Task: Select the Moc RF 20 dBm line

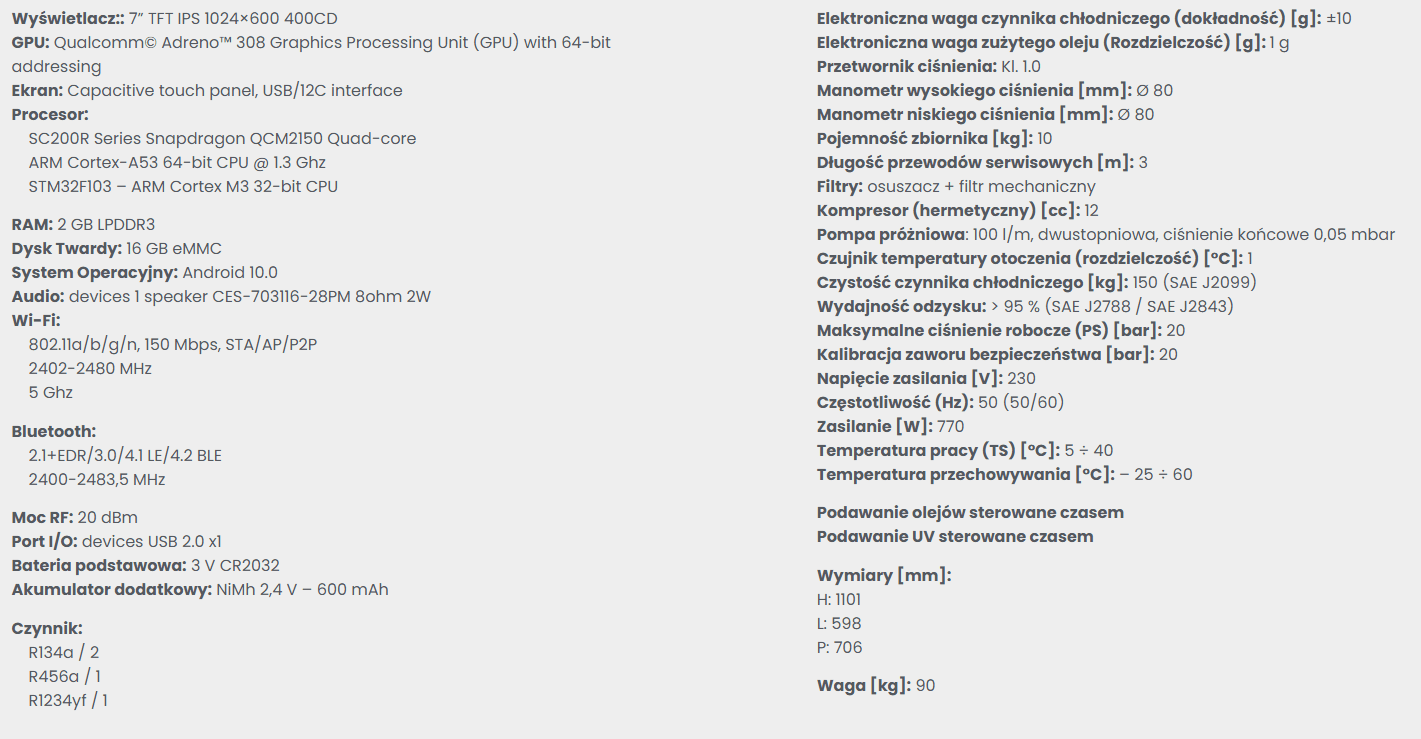Action: (x=74, y=517)
